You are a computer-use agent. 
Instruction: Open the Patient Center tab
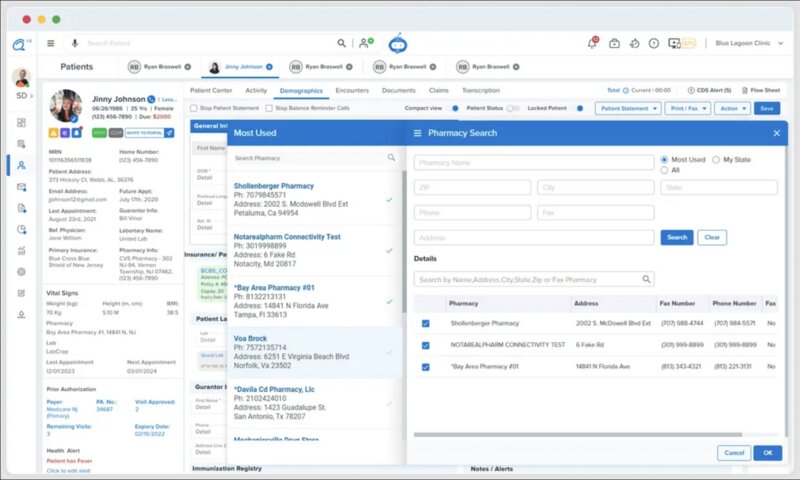(x=211, y=90)
